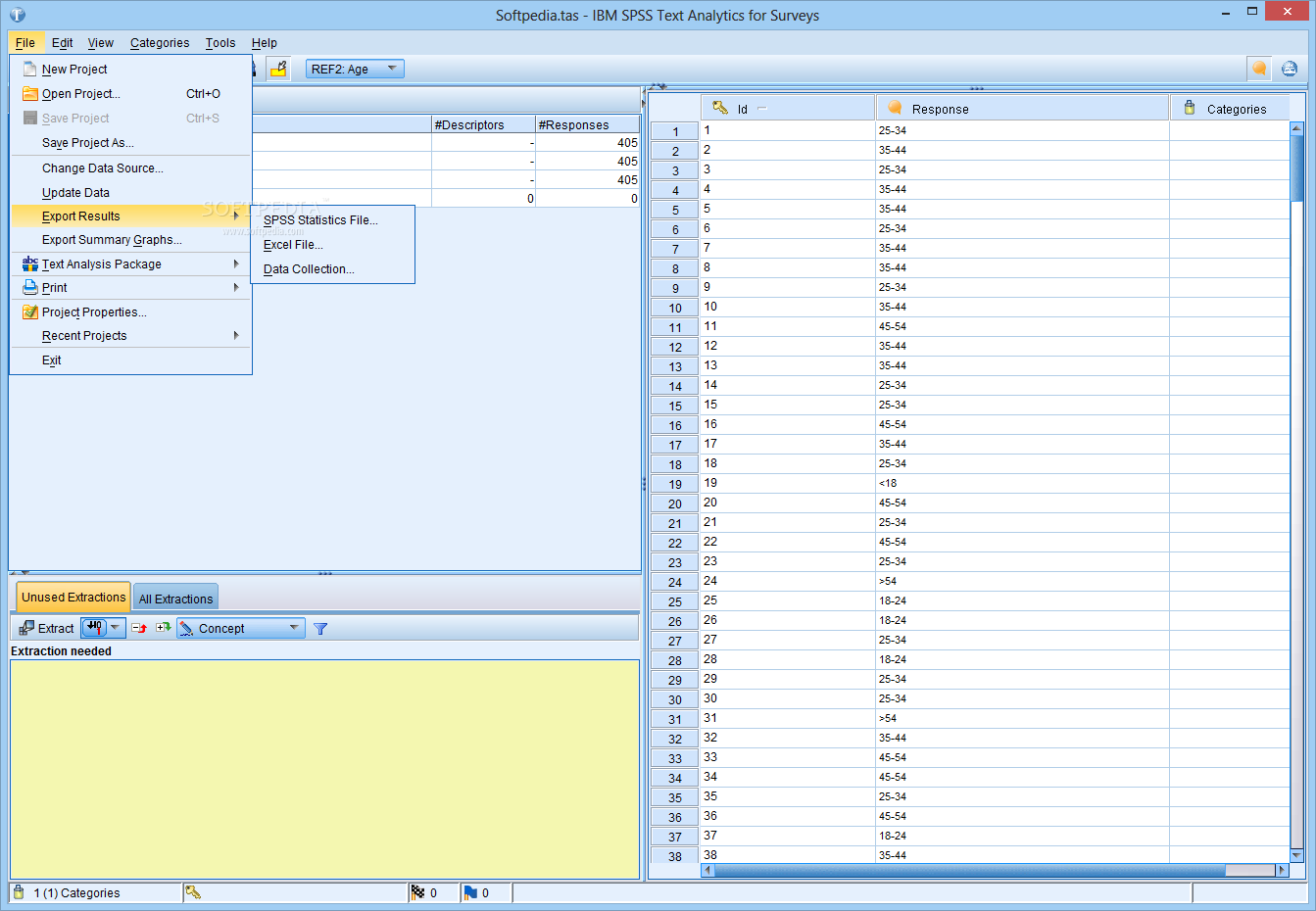Click the data pane collapse arrows at top-left
Viewport: 1316px width, 911px height.
click(x=658, y=87)
